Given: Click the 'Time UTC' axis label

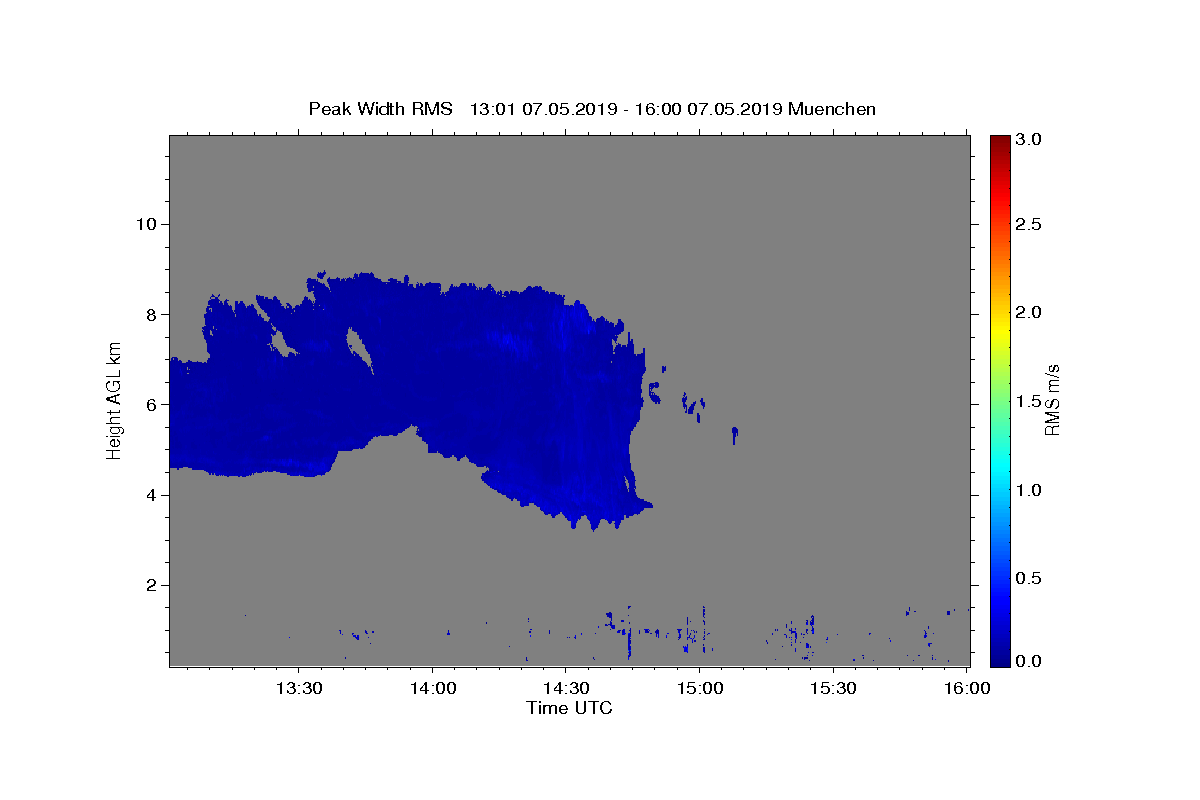Looking at the screenshot, I should (569, 708).
